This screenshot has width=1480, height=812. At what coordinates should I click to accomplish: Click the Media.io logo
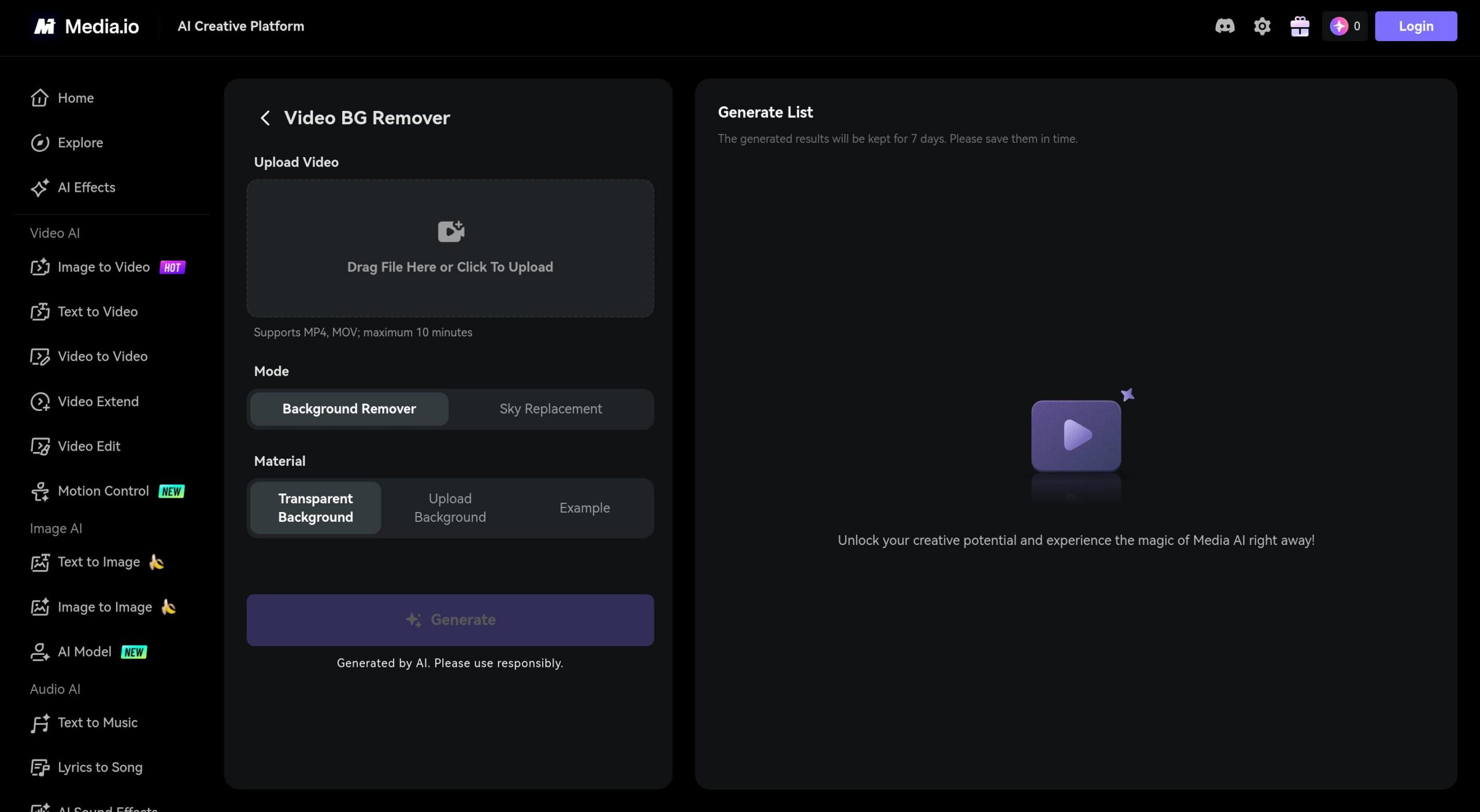(86, 26)
